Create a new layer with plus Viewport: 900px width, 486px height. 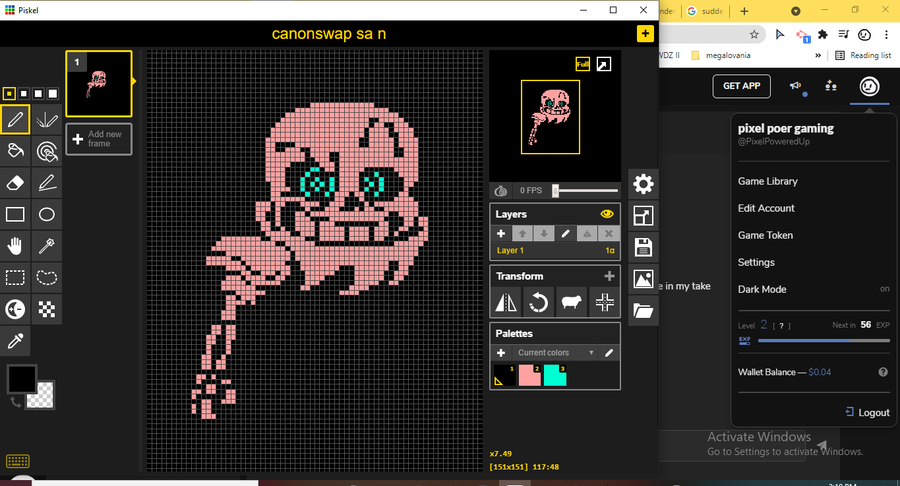click(501, 234)
